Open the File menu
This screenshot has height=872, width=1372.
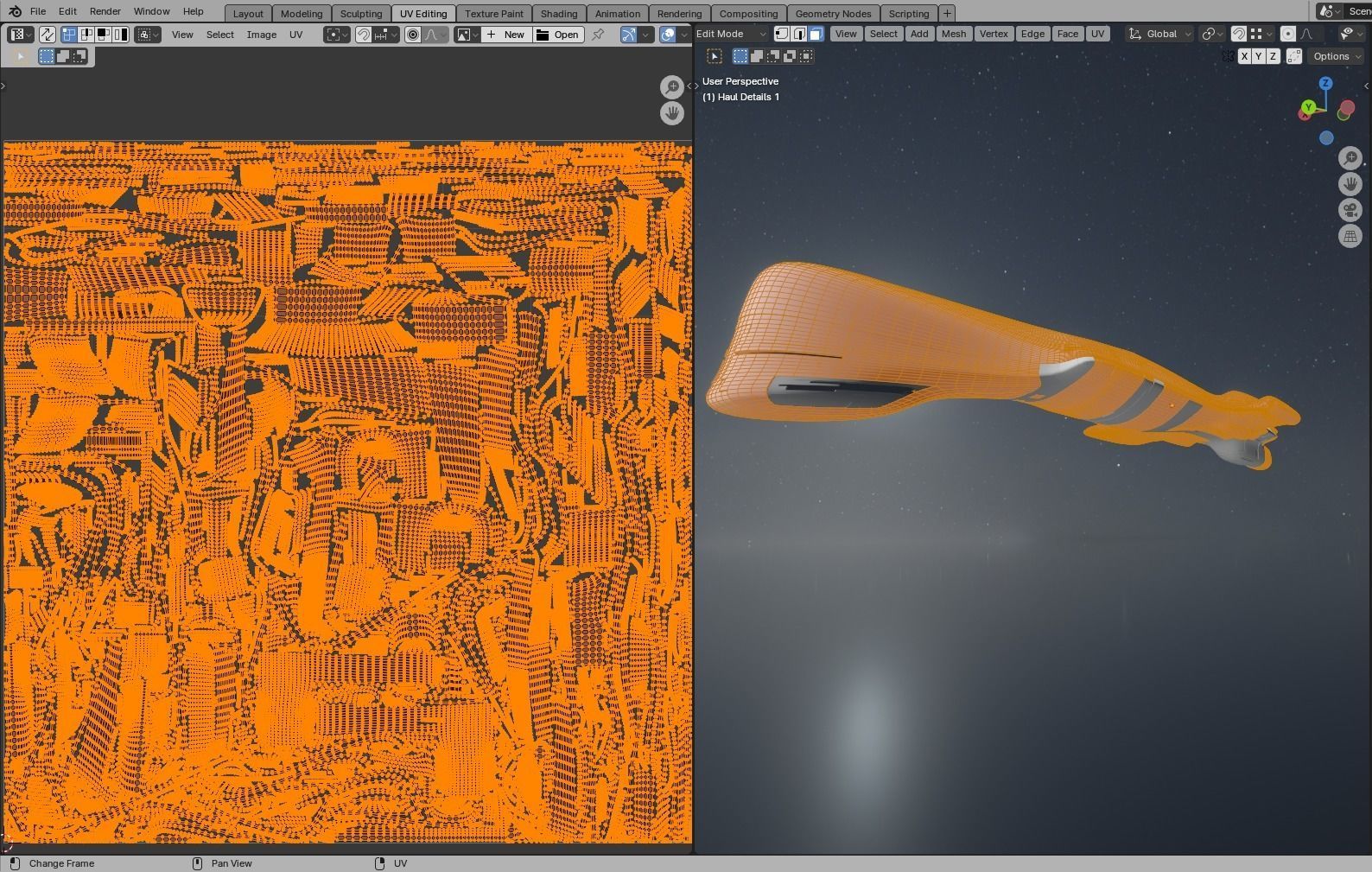[x=38, y=11]
